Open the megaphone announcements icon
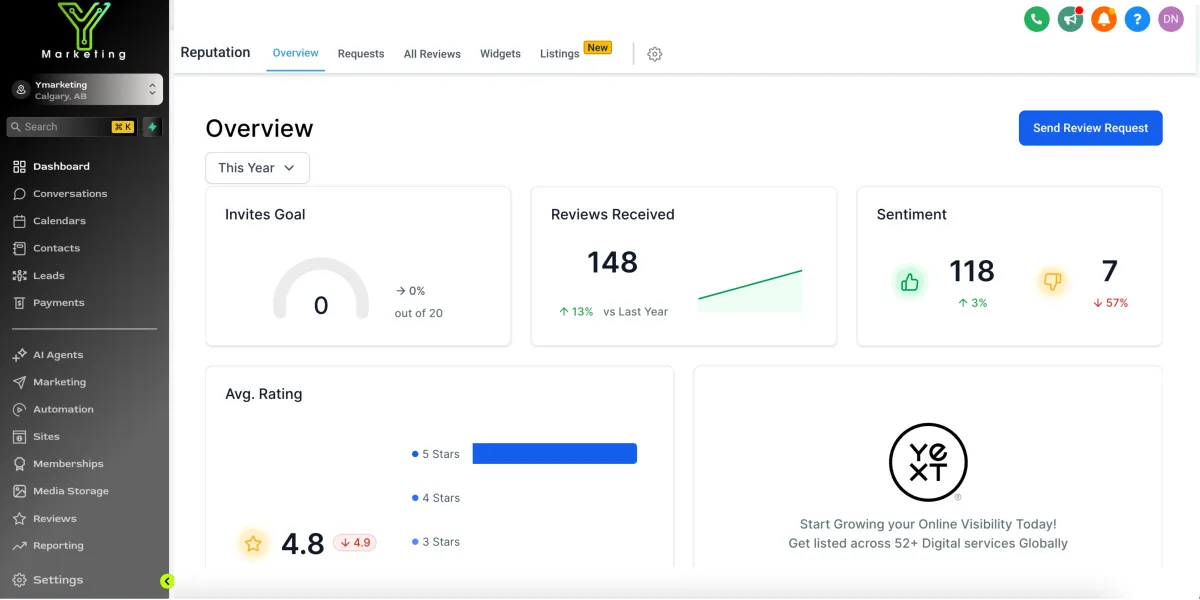The height and width of the screenshot is (600, 1200). (1071, 19)
